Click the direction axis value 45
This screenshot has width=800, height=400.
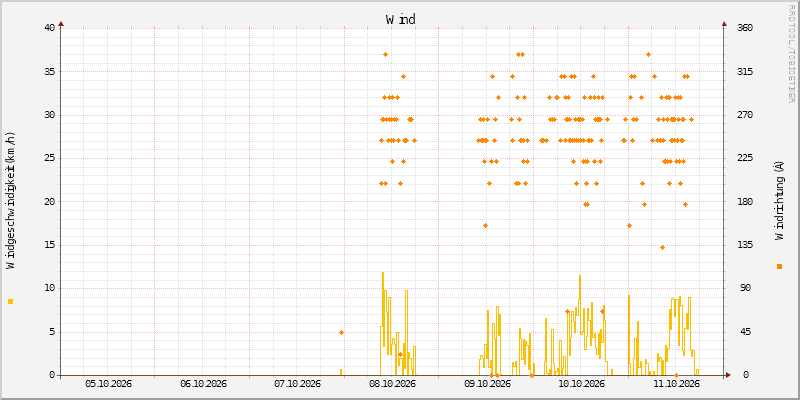[744, 332]
